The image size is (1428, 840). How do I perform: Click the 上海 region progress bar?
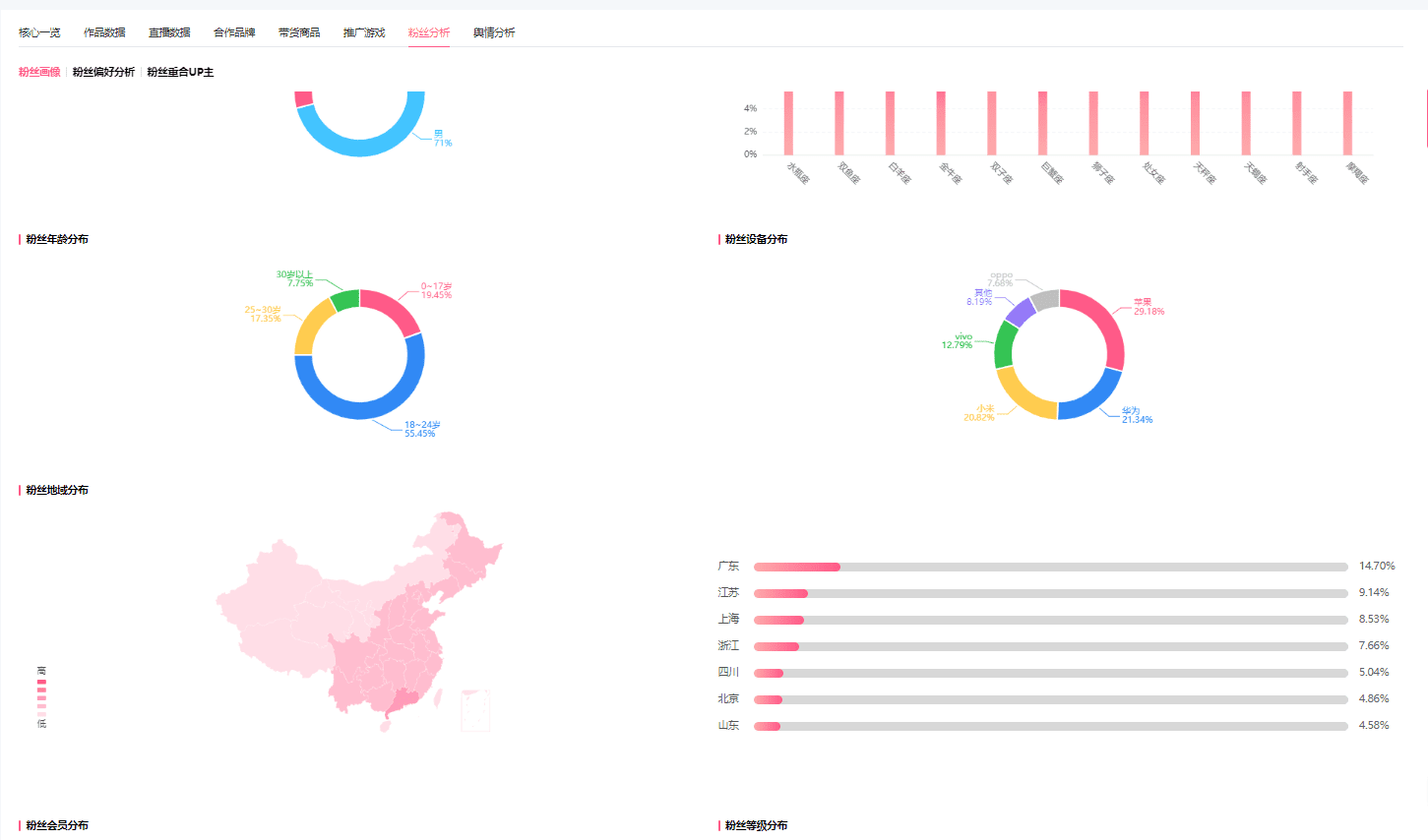[1051, 620]
